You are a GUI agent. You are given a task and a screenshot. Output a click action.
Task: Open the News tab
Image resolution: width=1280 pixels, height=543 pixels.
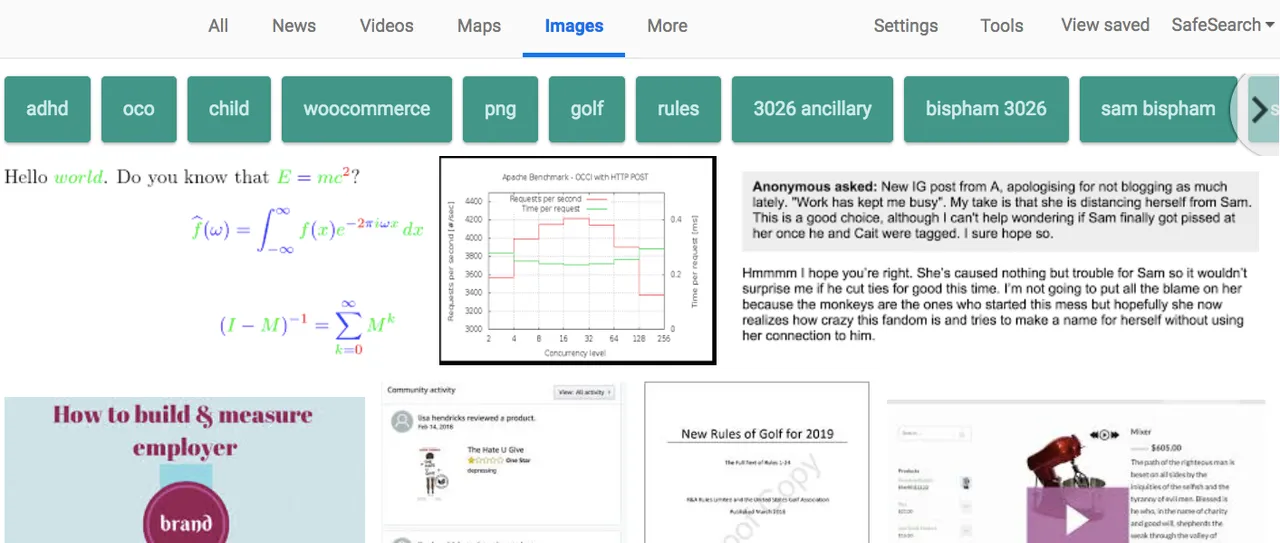pos(294,26)
